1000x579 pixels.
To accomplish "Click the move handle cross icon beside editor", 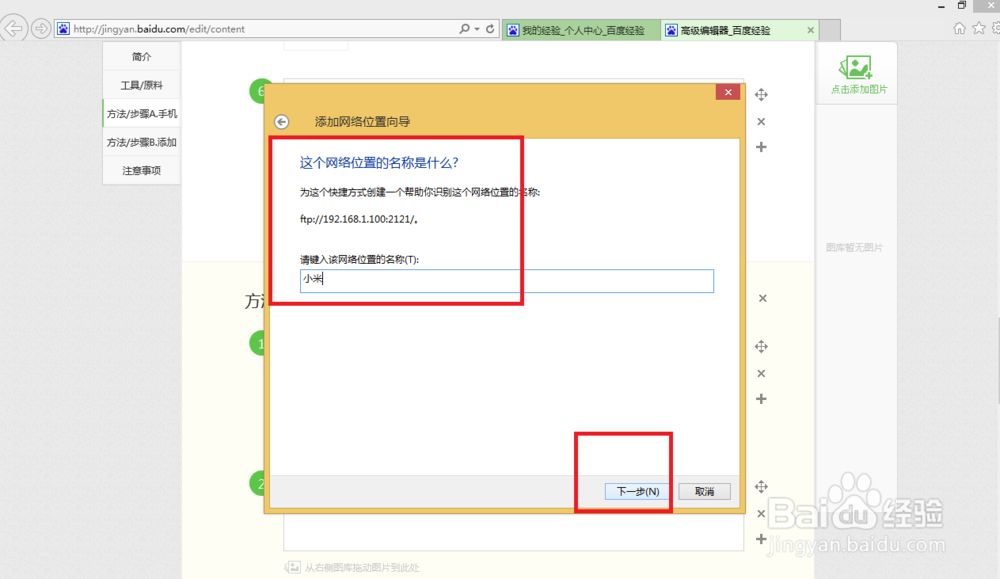I will pos(761,93).
